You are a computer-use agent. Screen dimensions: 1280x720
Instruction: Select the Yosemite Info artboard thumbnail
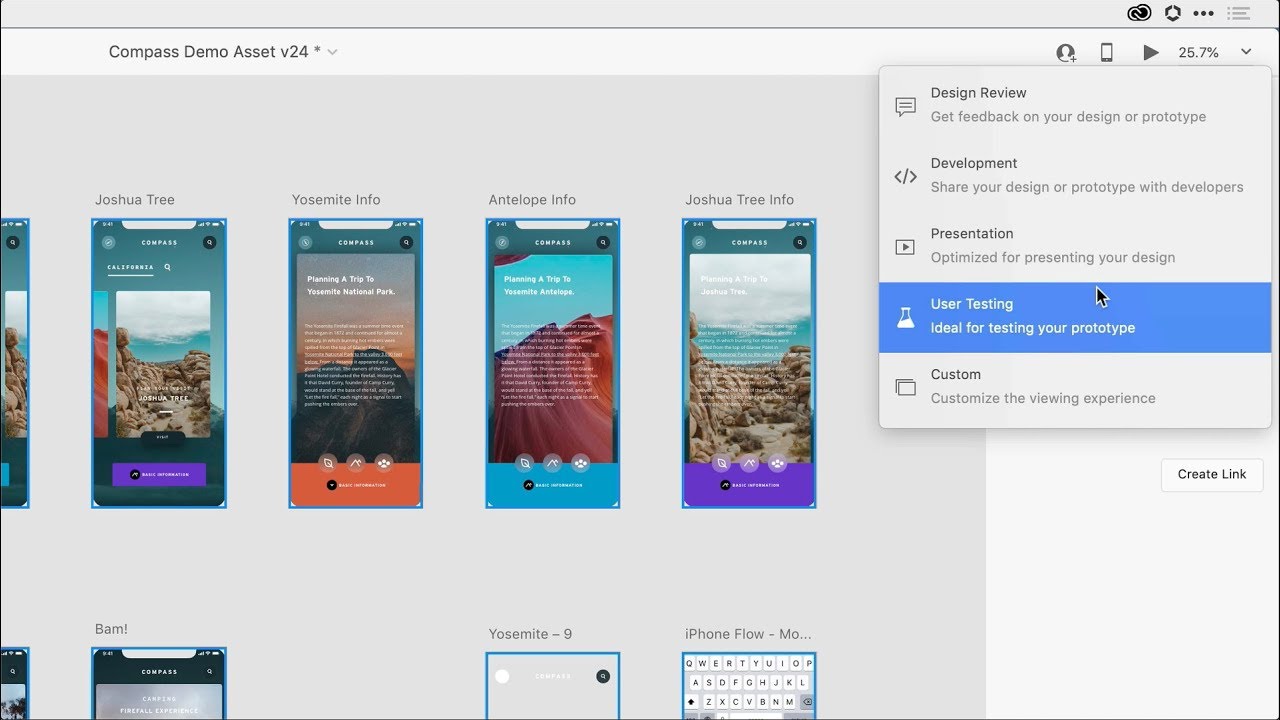click(x=356, y=363)
